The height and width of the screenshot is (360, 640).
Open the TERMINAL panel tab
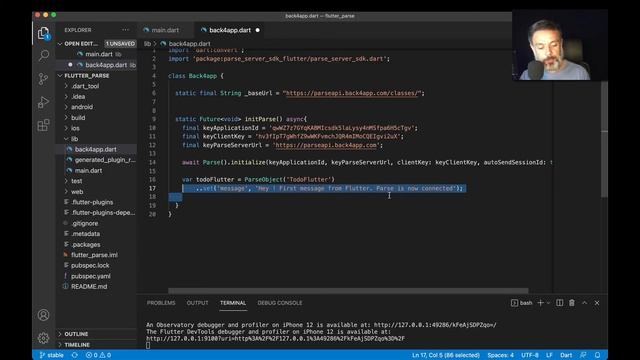click(x=233, y=303)
